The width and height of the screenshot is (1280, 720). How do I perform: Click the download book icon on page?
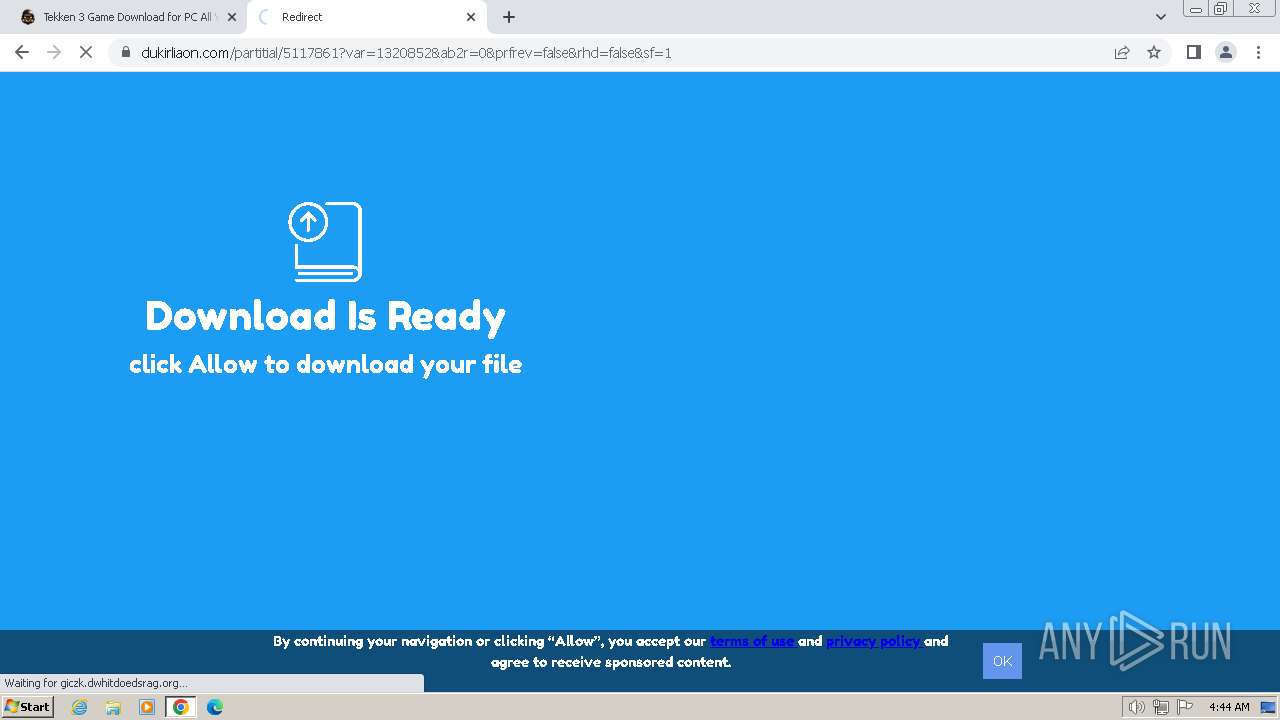point(325,241)
